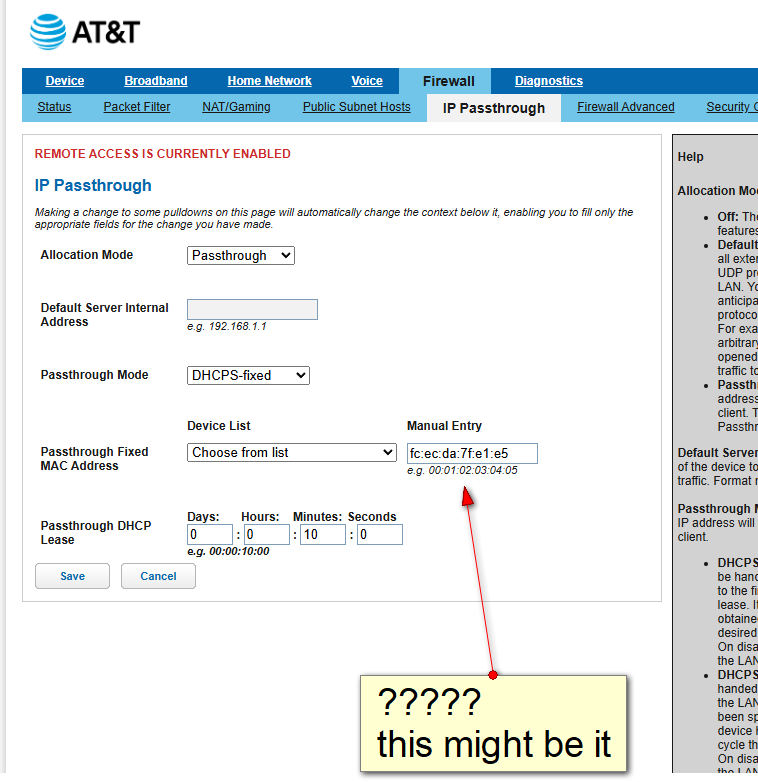The height and width of the screenshot is (782, 758).
Task: Click the lease Days input field
Action: pos(210,535)
